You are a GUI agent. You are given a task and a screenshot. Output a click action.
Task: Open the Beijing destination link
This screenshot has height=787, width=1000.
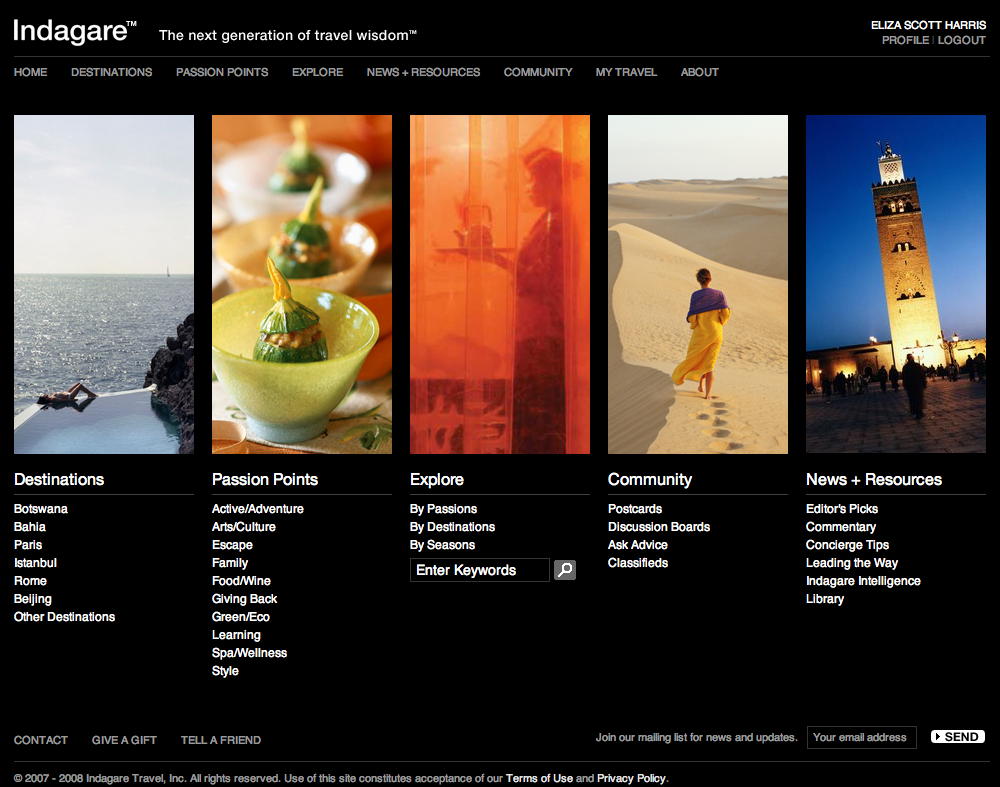point(33,599)
